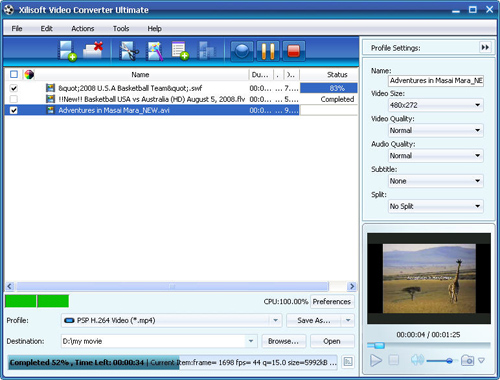Screen dimensions: 500x380
Task: Open the Effects magic wand tool
Action: pos(155,51)
